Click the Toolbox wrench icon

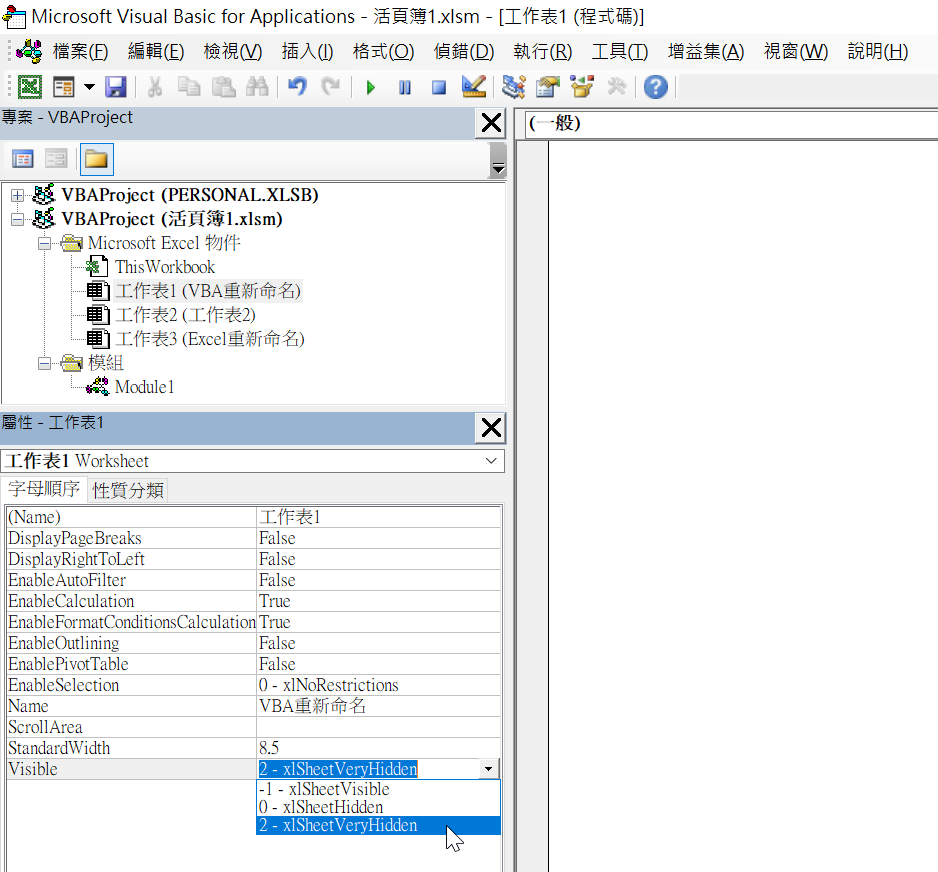point(616,87)
